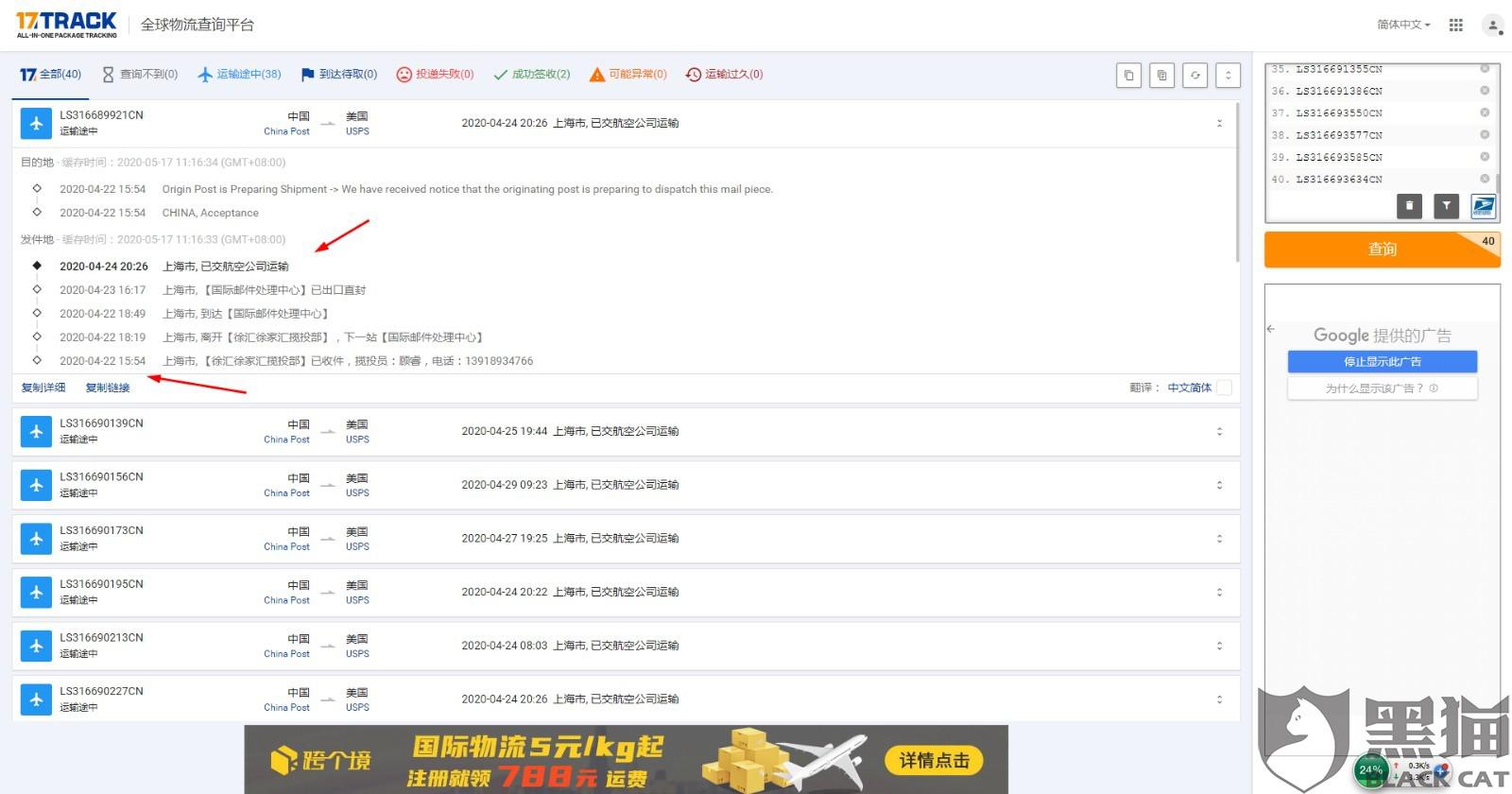Expand details for LS316690173CN row
The image size is (1512, 794).
point(1219,539)
